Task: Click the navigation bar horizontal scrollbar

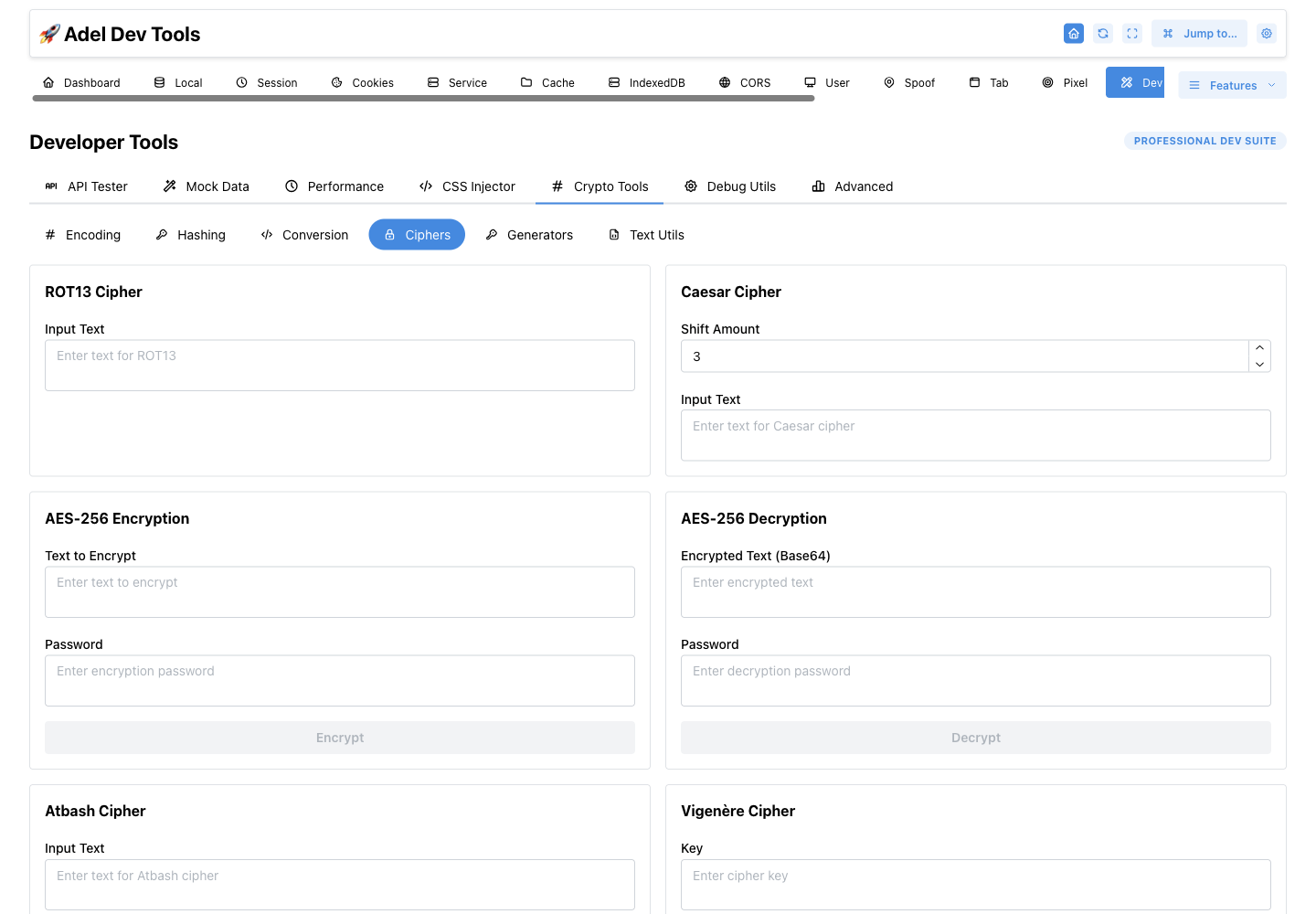Action: point(423,99)
